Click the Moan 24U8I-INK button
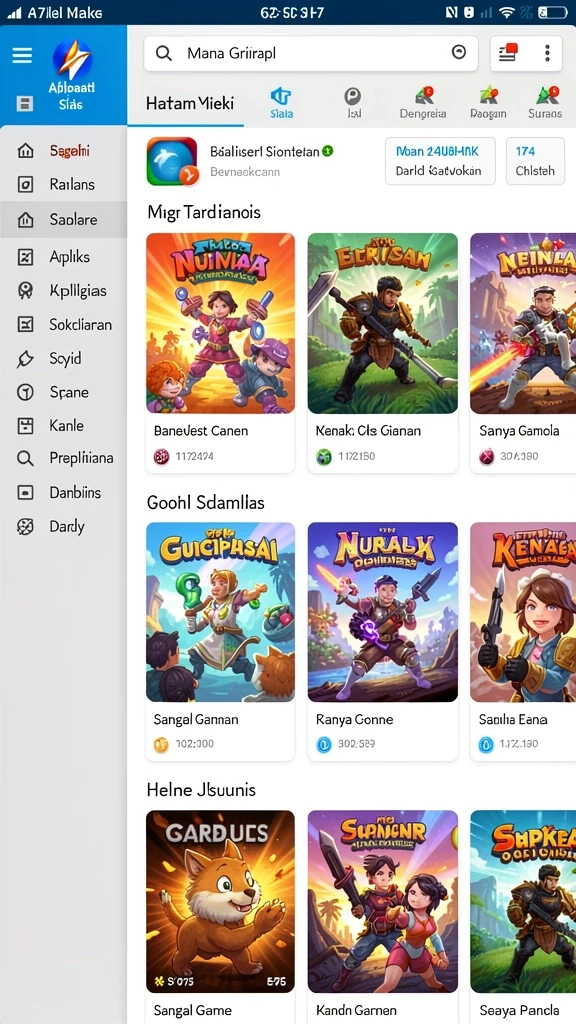 (440, 161)
